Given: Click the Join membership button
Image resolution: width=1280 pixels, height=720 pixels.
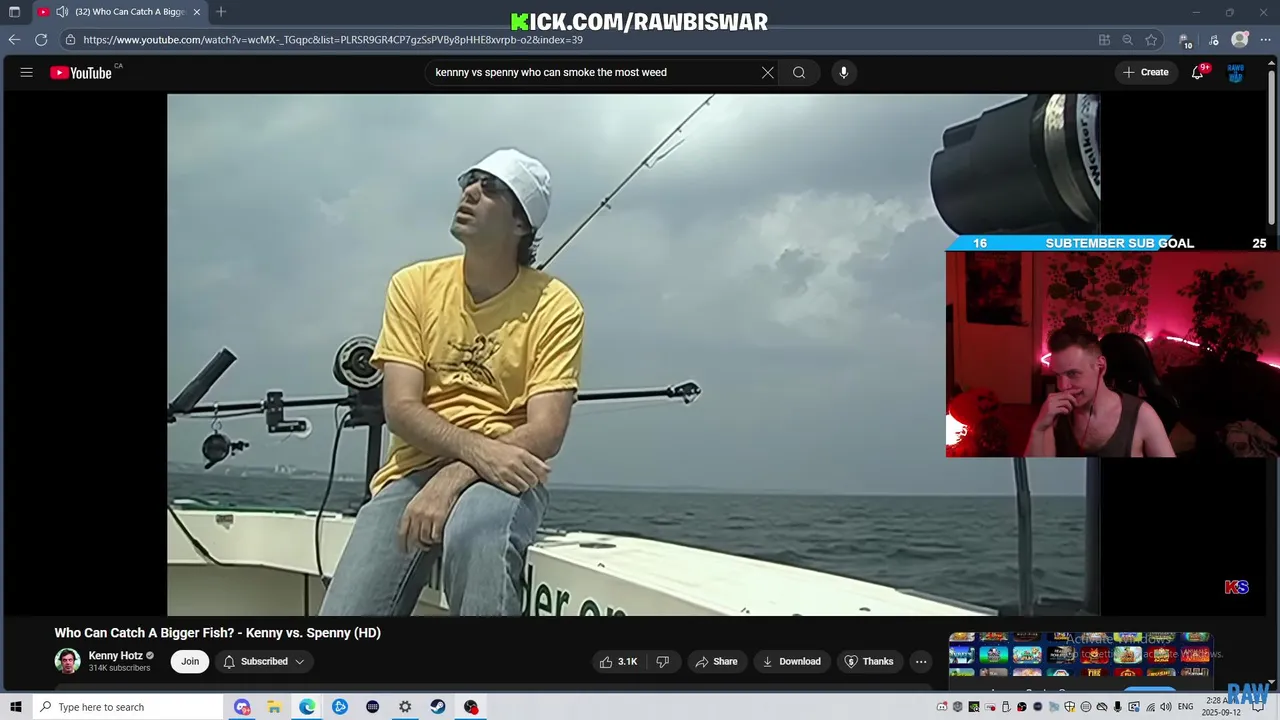Looking at the screenshot, I should click(x=190, y=661).
